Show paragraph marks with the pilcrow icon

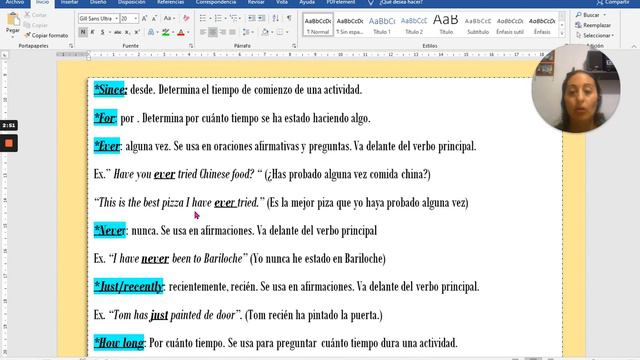289,18
